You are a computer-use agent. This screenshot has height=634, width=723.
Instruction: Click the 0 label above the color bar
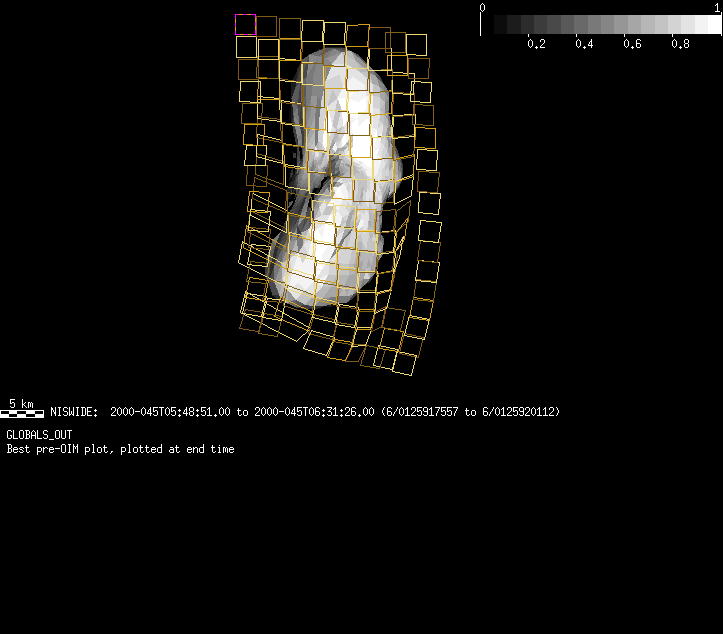(482, 8)
